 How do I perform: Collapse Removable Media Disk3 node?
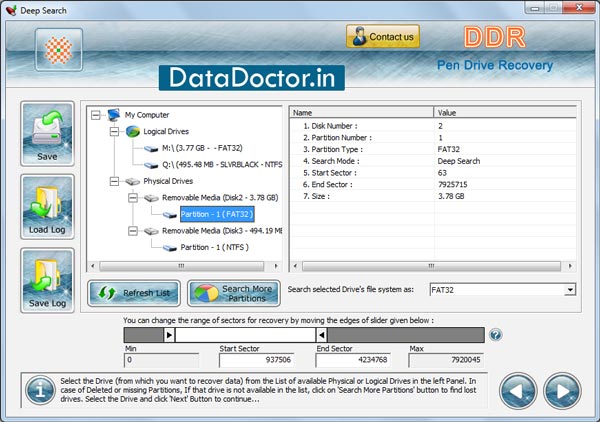coord(133,231)
